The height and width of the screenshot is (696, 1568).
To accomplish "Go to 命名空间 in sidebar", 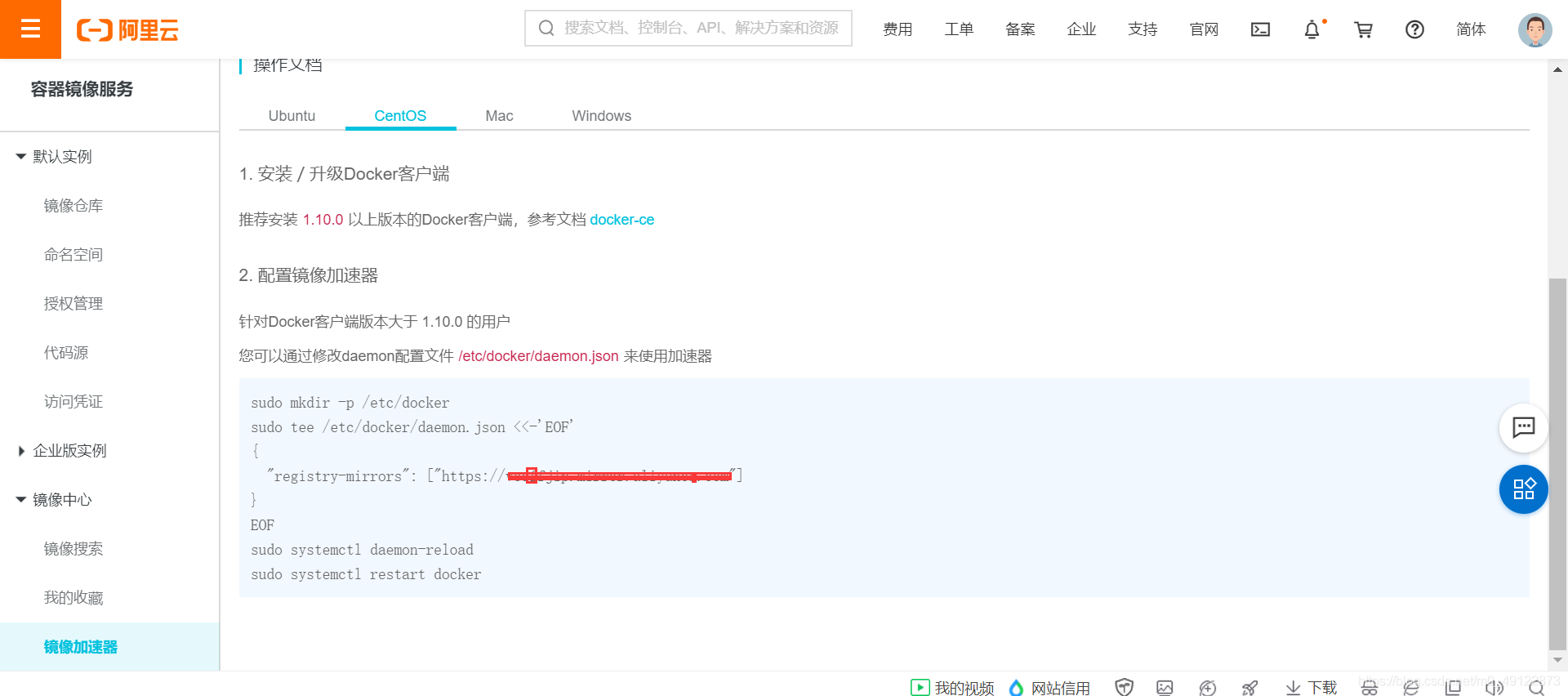I will tap(73, 255).
